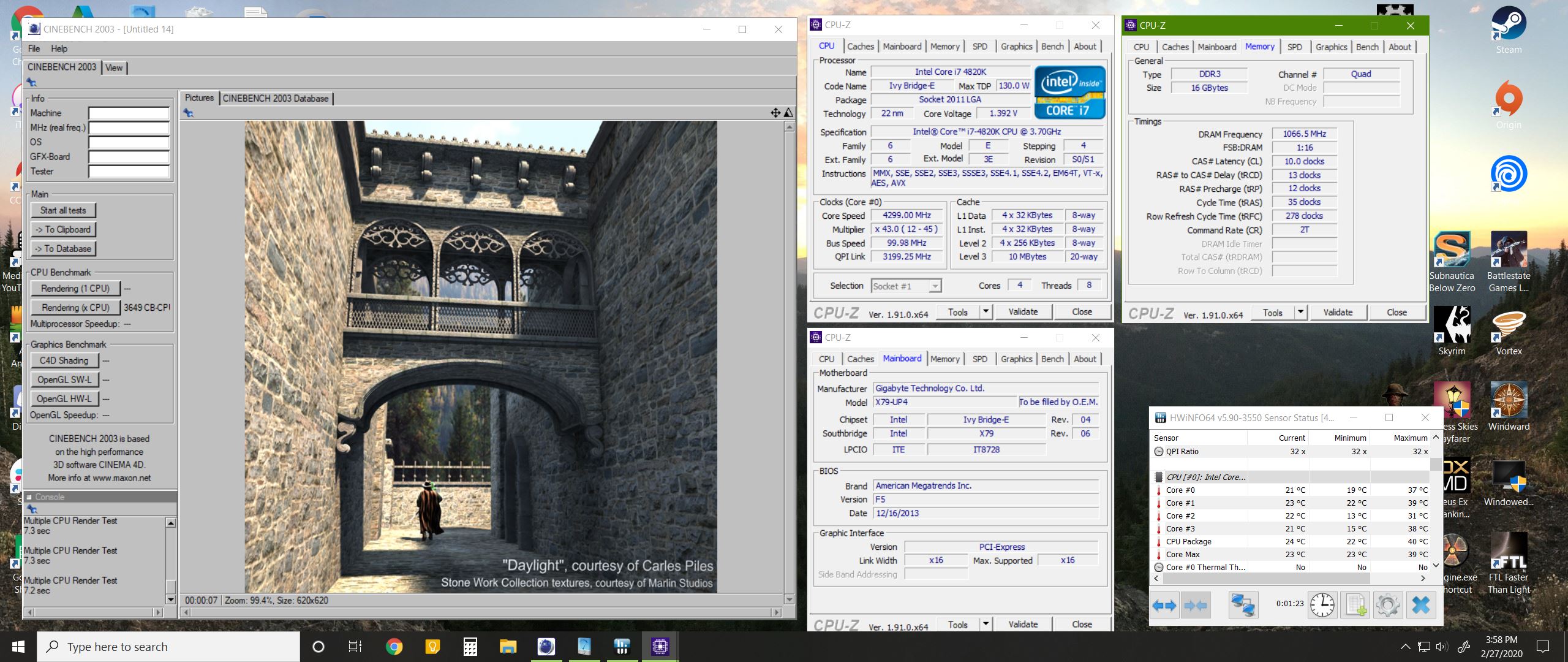Open CINEBENCH Help menu
Image resolution: width=1568 pixels, height=662 pixels.
pos(59,48)
